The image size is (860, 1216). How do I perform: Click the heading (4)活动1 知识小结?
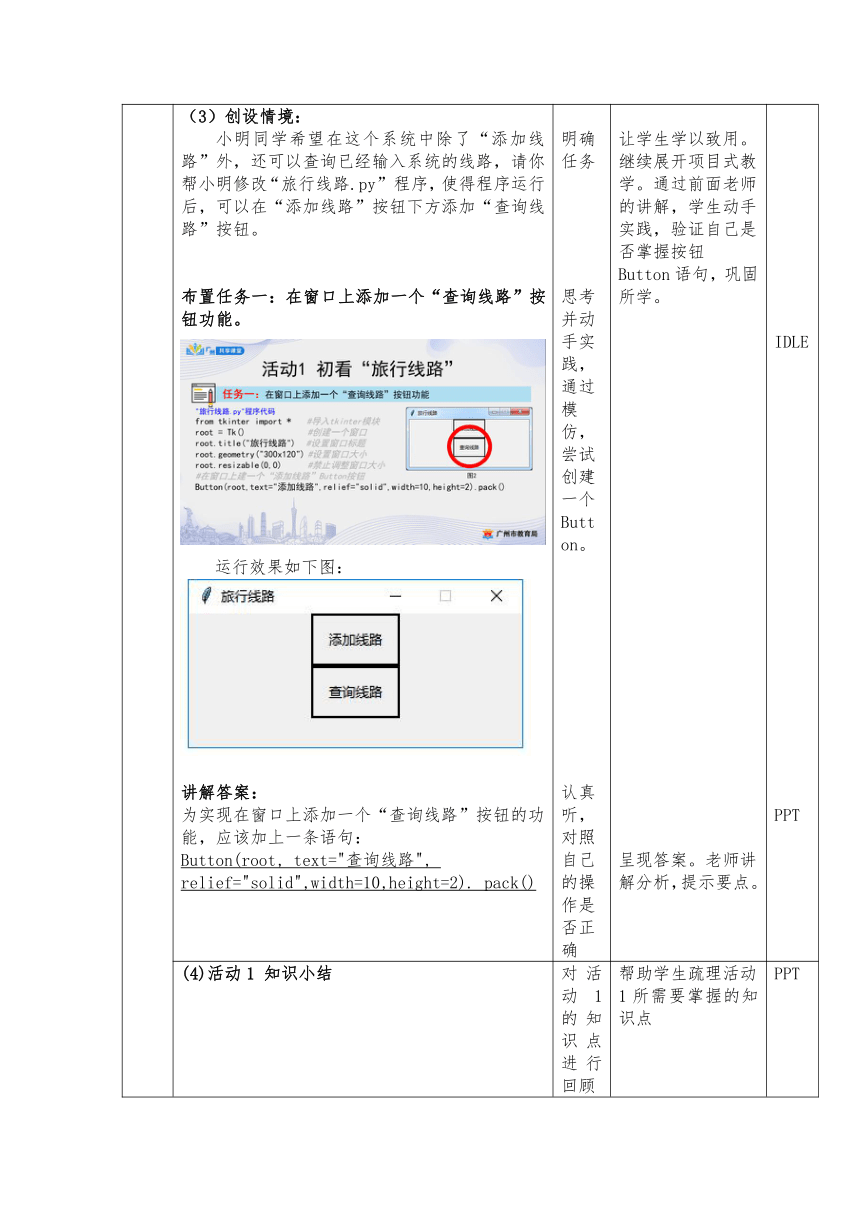point(256,973)
